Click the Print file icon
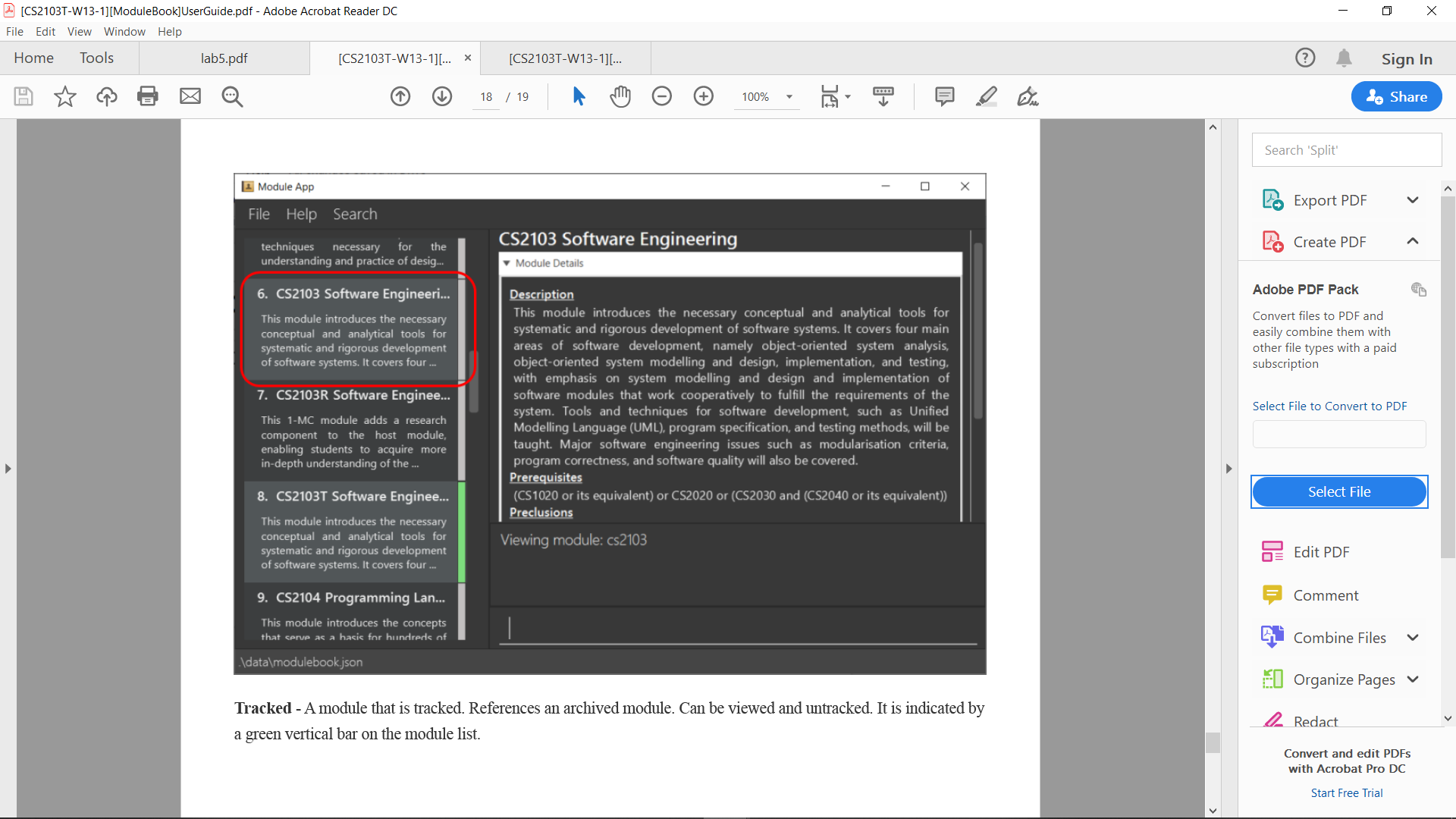 (148, 96)
